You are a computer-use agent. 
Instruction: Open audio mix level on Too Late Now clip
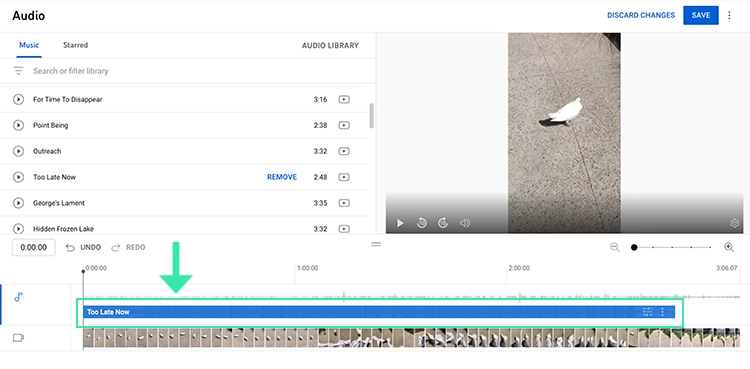coord(647,312)
